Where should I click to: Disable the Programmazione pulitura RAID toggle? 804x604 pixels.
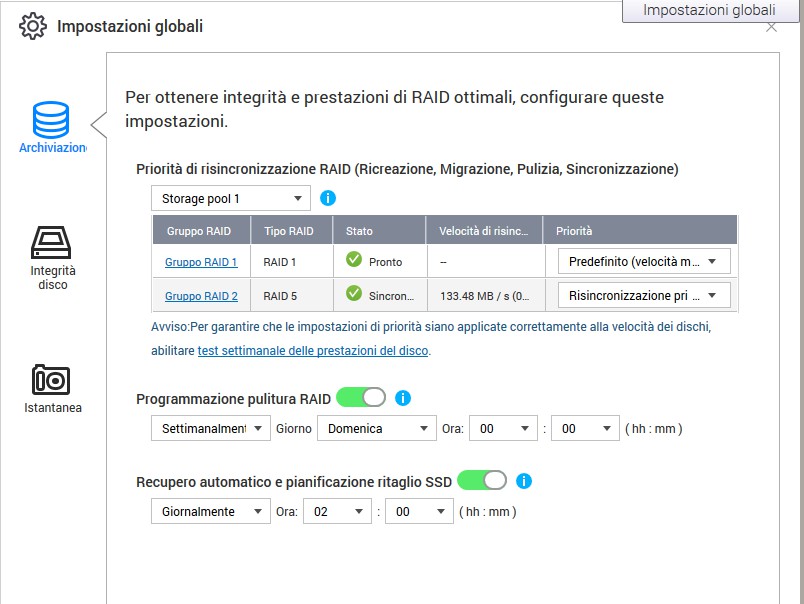coord(361,398)
